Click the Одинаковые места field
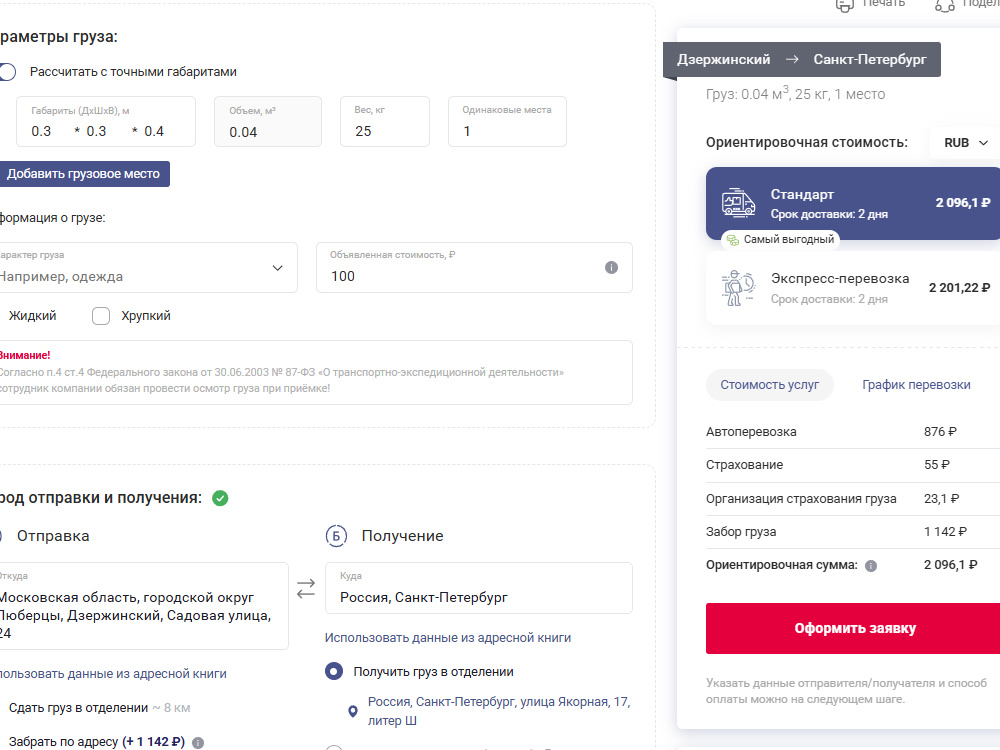Viewport: 1000px width, 750px height. 507,122
